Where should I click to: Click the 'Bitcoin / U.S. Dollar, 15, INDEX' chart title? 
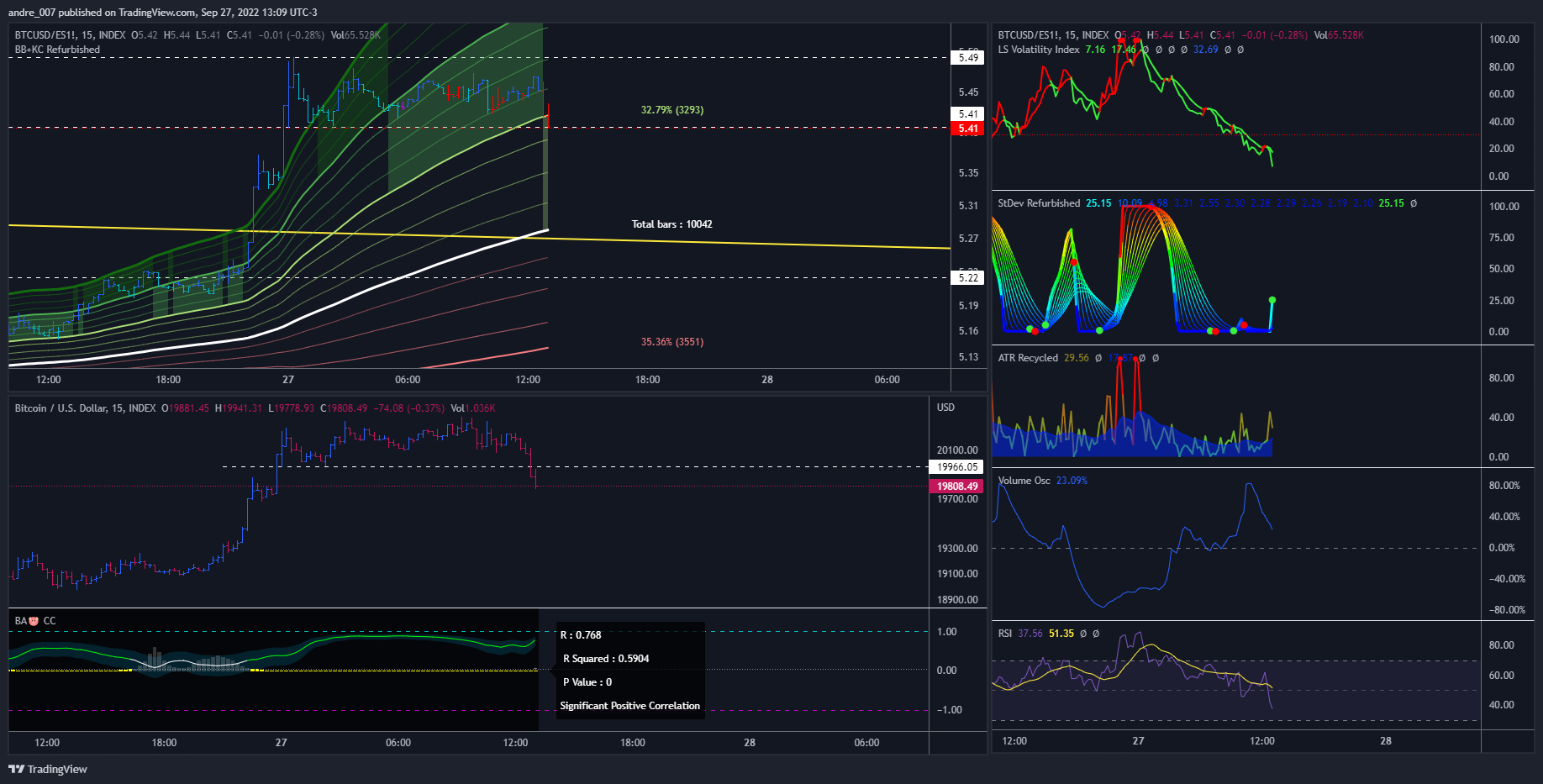(85, 408)
